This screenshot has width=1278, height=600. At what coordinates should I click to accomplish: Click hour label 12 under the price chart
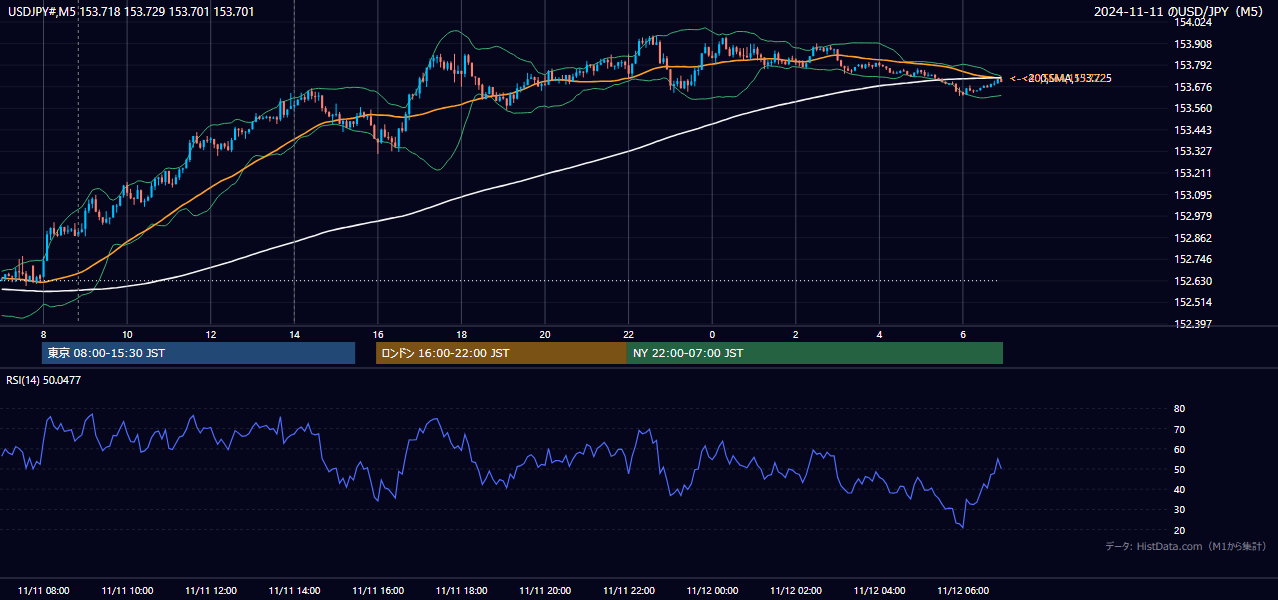coord(211,334)
